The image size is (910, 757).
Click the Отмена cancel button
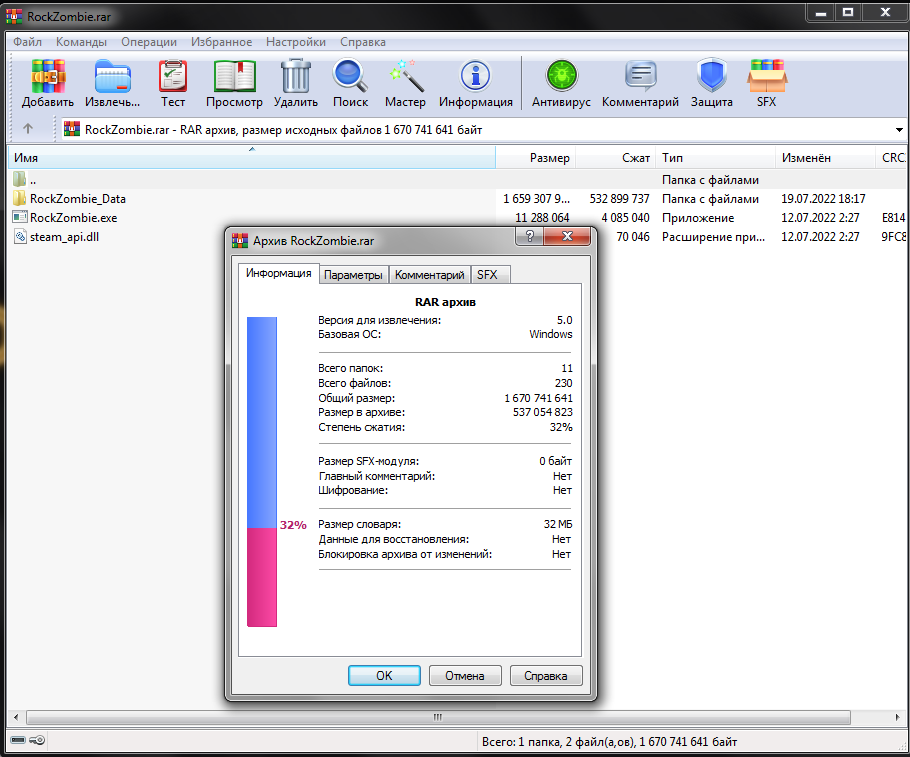465,675
